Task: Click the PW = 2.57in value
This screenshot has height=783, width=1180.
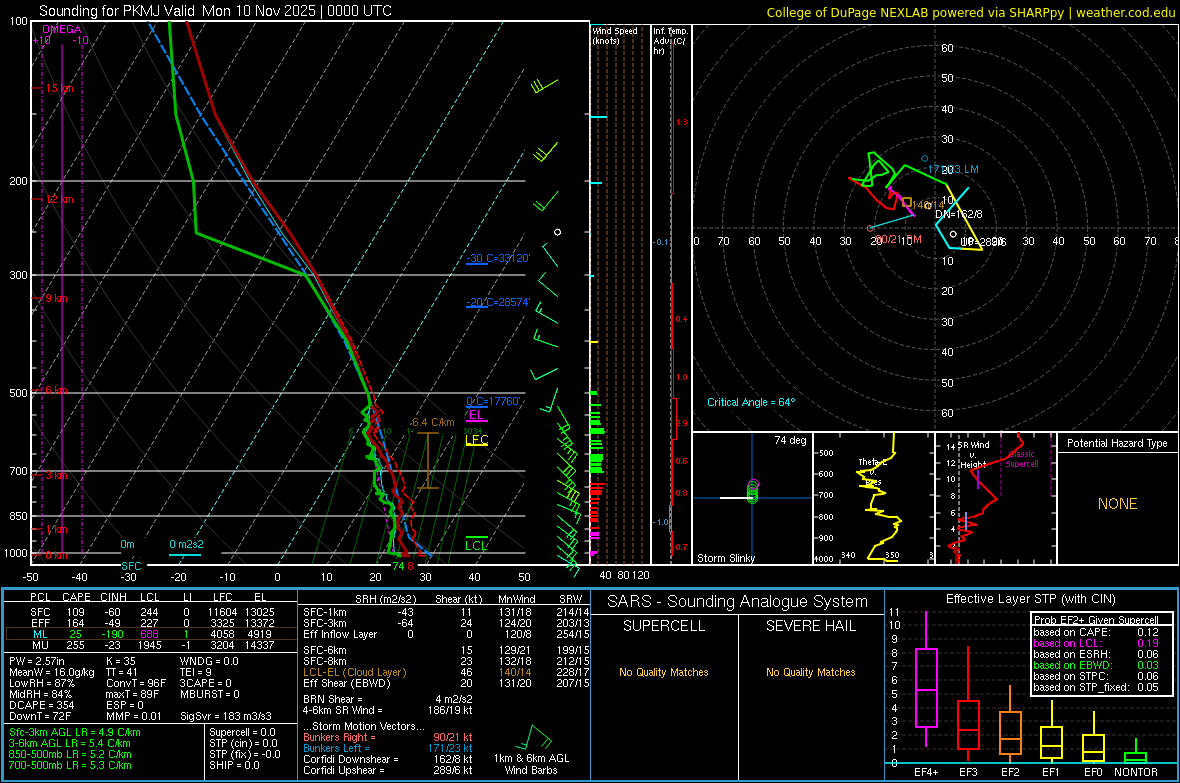Action: click(37, 661)
